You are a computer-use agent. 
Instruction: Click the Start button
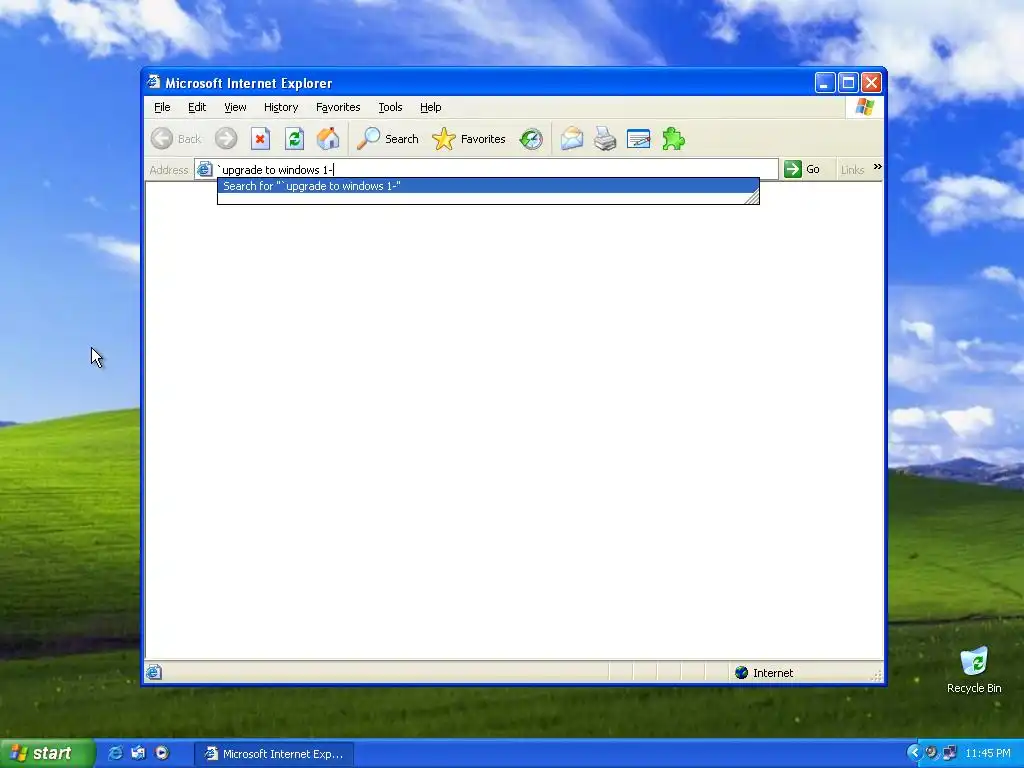click(x=46, y=753)
